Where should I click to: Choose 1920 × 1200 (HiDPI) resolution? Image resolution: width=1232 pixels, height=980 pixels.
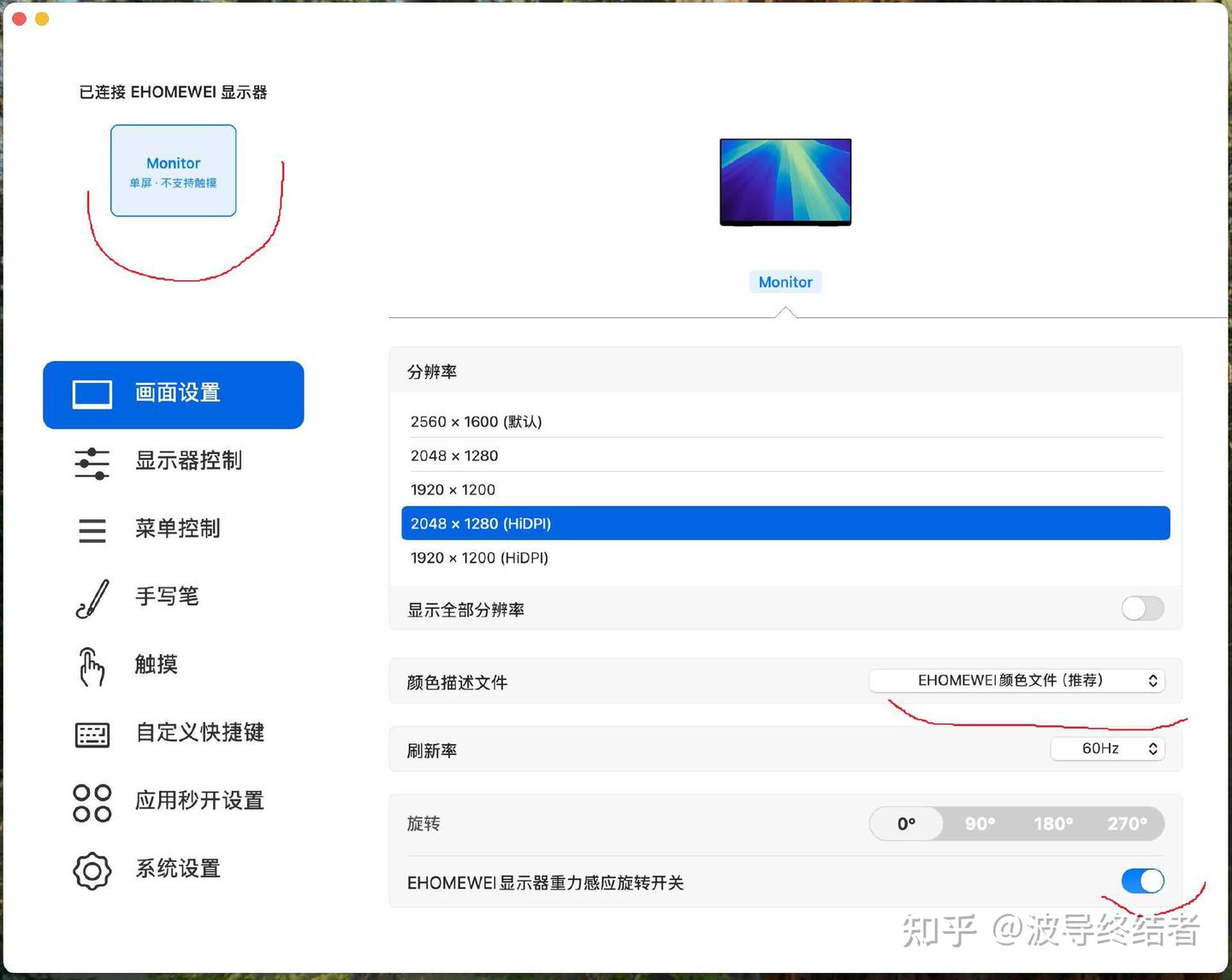[479, 558]
